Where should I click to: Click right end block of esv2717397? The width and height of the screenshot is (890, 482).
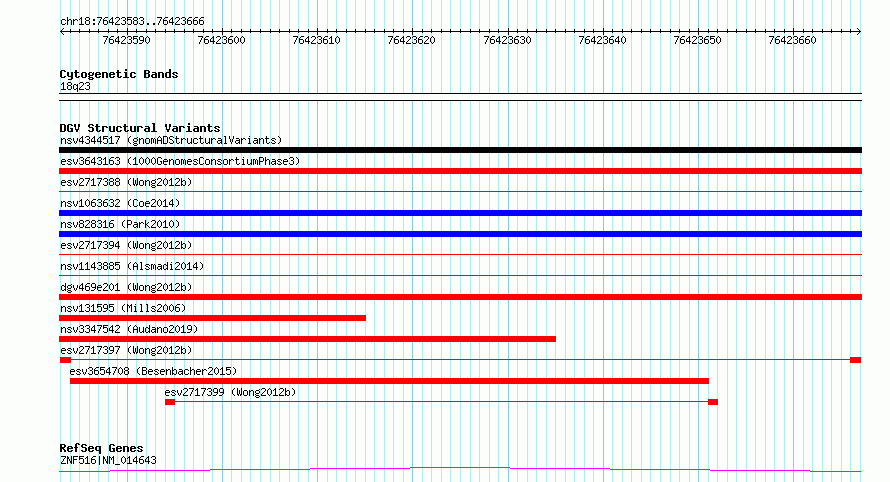tap(855, 360)
